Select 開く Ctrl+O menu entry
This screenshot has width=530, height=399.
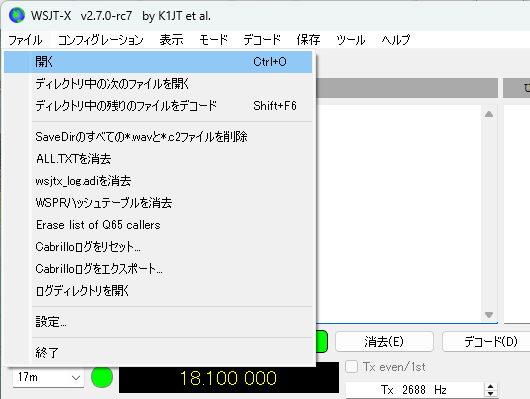158,62
